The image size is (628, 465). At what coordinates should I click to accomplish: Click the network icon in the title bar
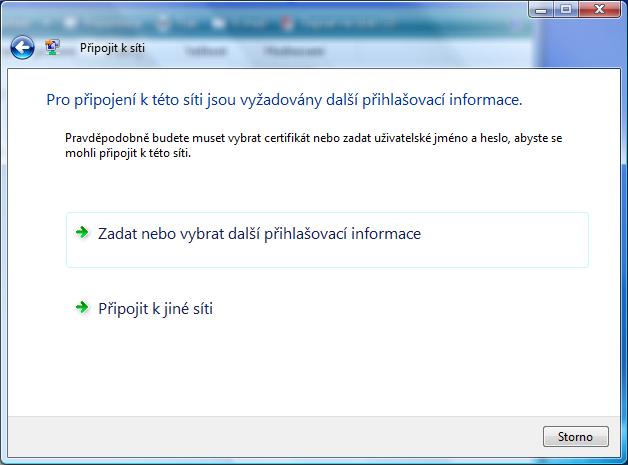(54, 46)
